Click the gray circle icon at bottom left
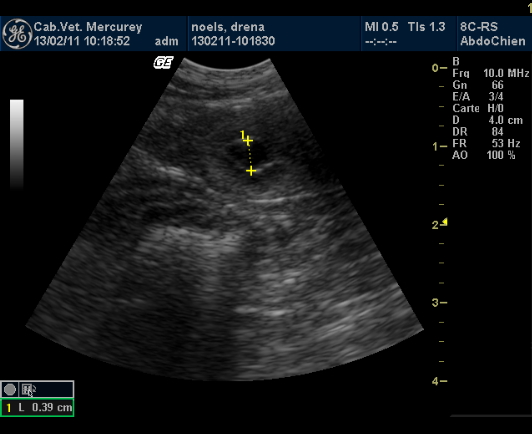The height and width of the screenshot is (434, 532). (10, 390)
